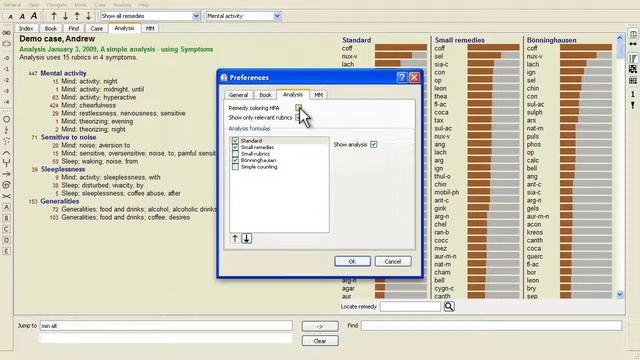Click the Find input field at bottom

coord(491,325)
